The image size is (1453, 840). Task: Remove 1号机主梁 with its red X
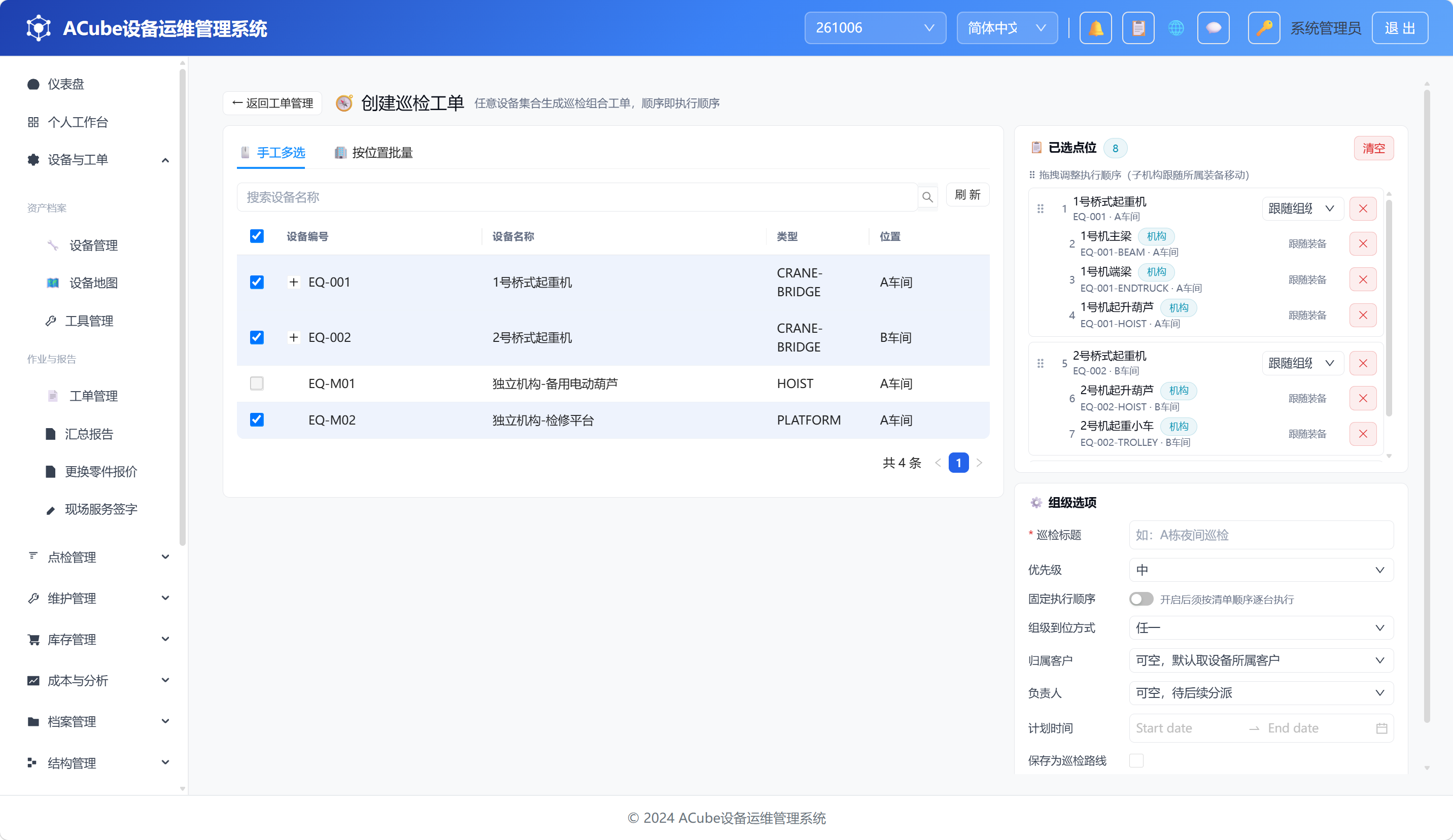coord(1363,244)
